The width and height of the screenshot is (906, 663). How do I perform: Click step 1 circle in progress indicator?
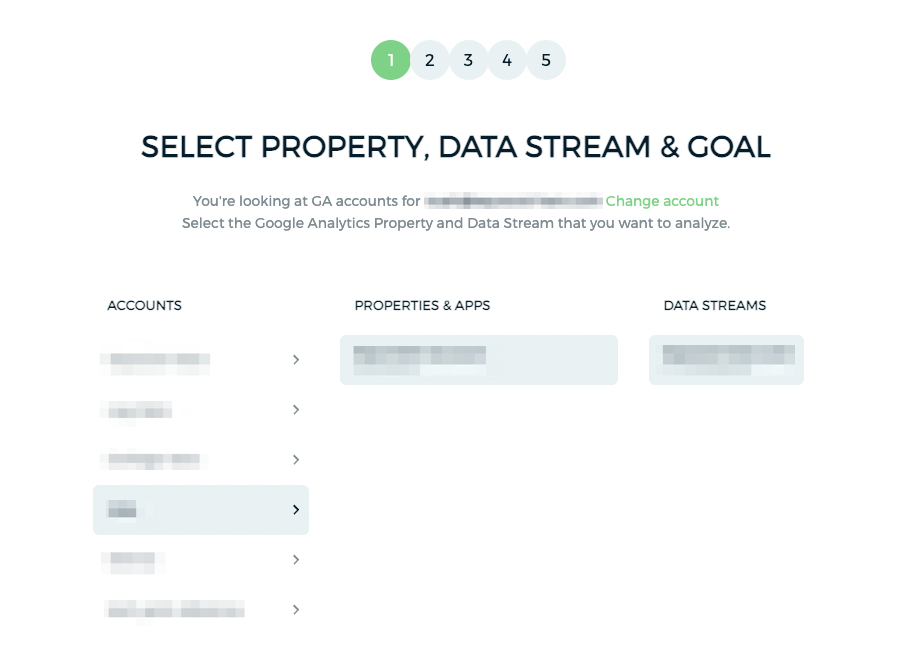coord(391,60)
